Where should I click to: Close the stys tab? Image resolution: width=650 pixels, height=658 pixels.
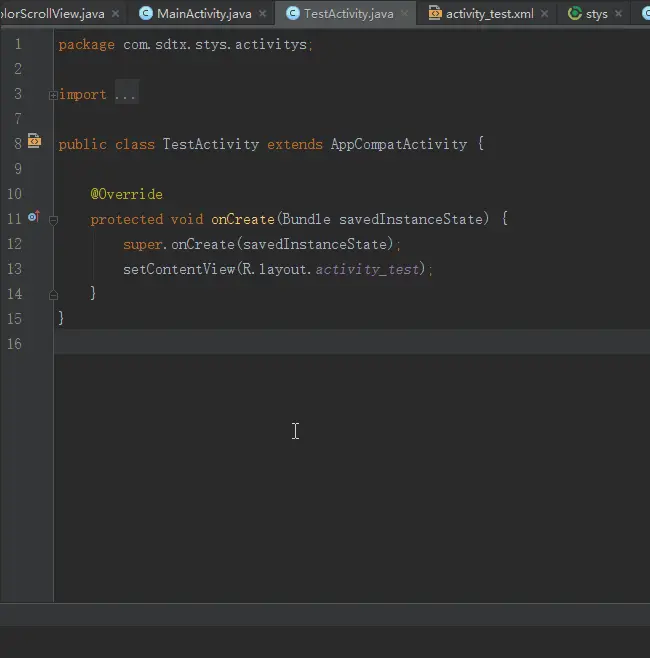618,14
